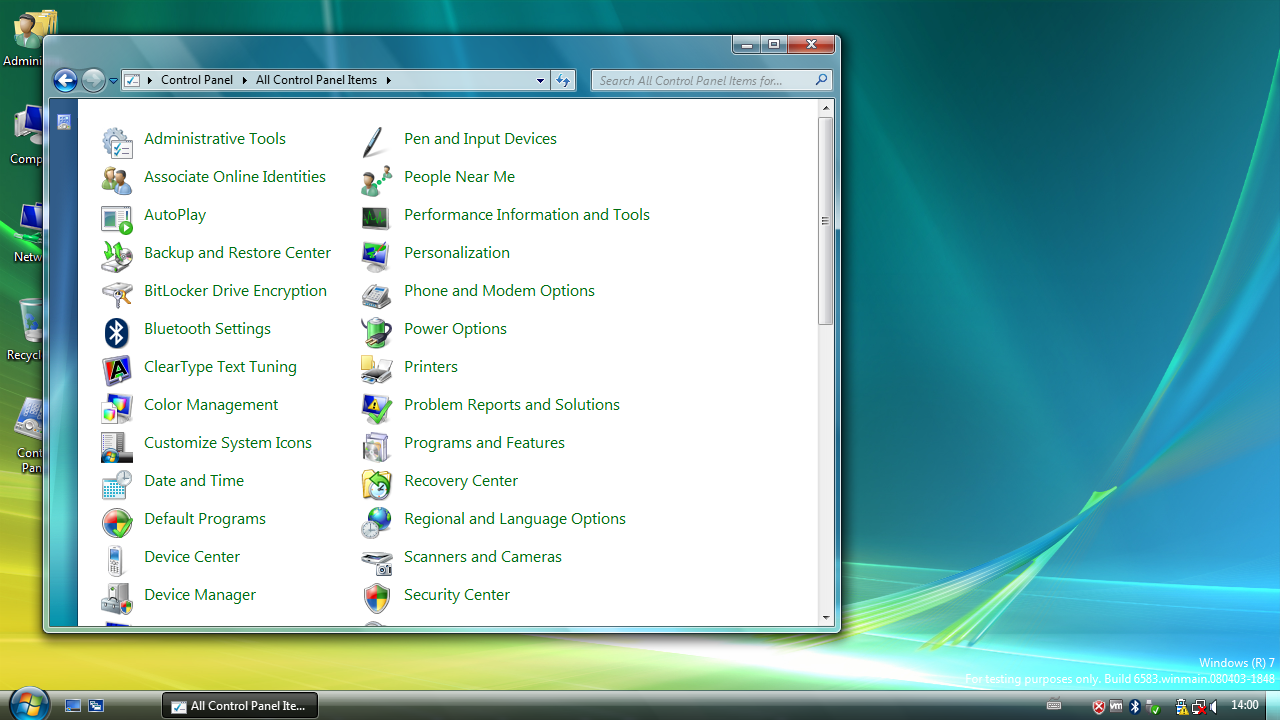Click the small icon in the left pane

point(64,122)
